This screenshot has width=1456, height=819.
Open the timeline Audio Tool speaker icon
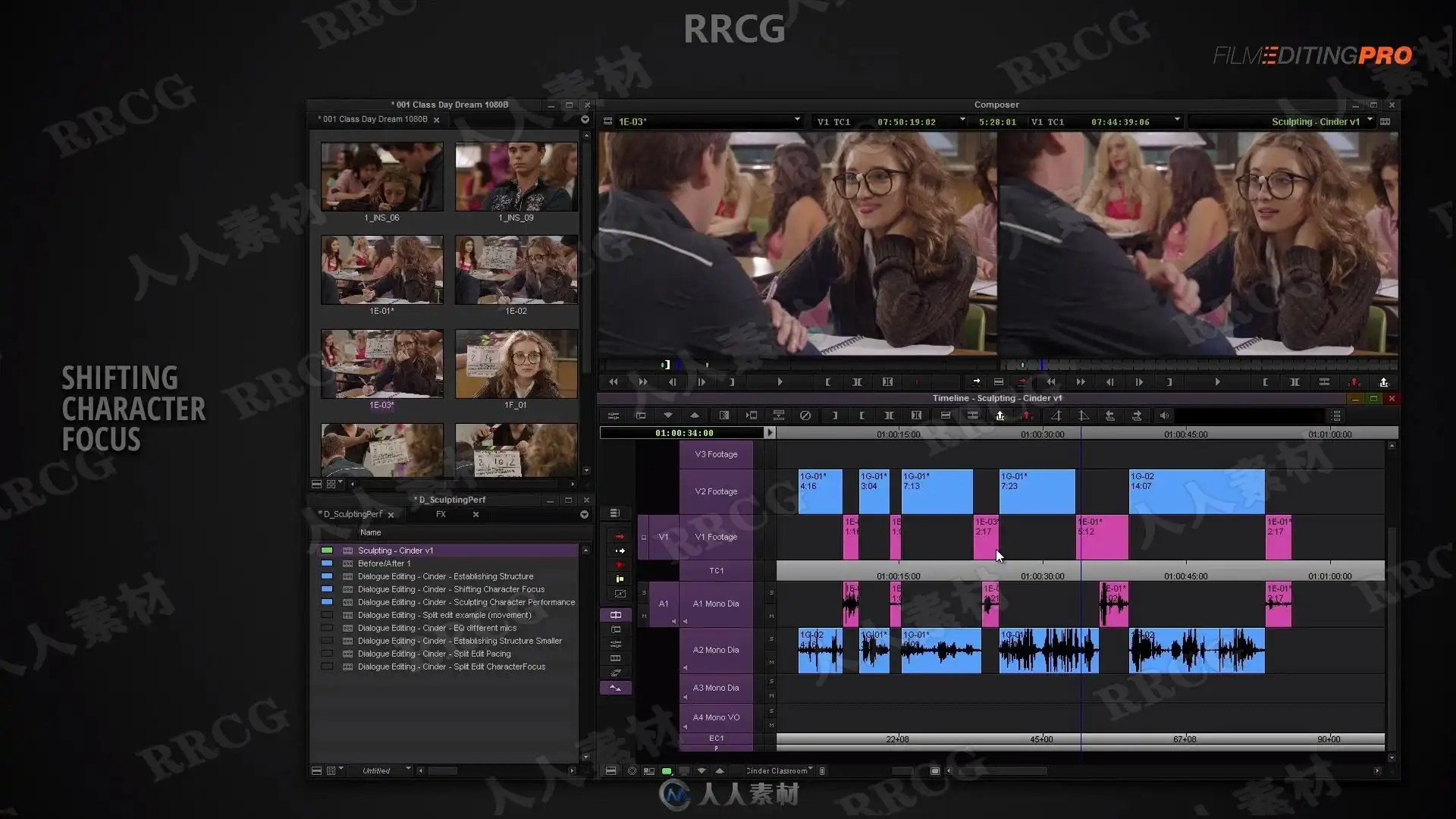pos(1163,416)
